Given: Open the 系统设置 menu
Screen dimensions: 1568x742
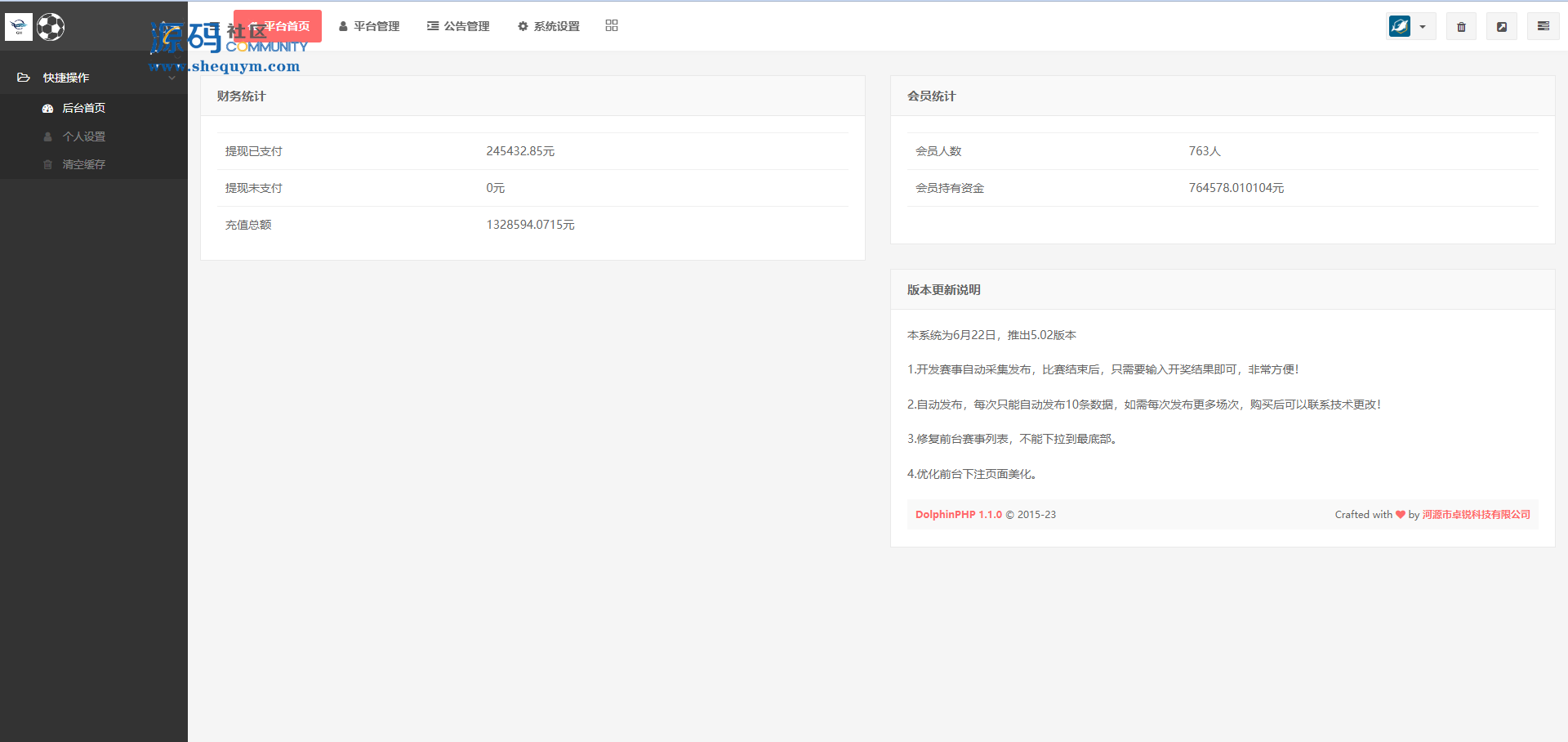Looking at the screenshot, I should [x=549, y=26].
